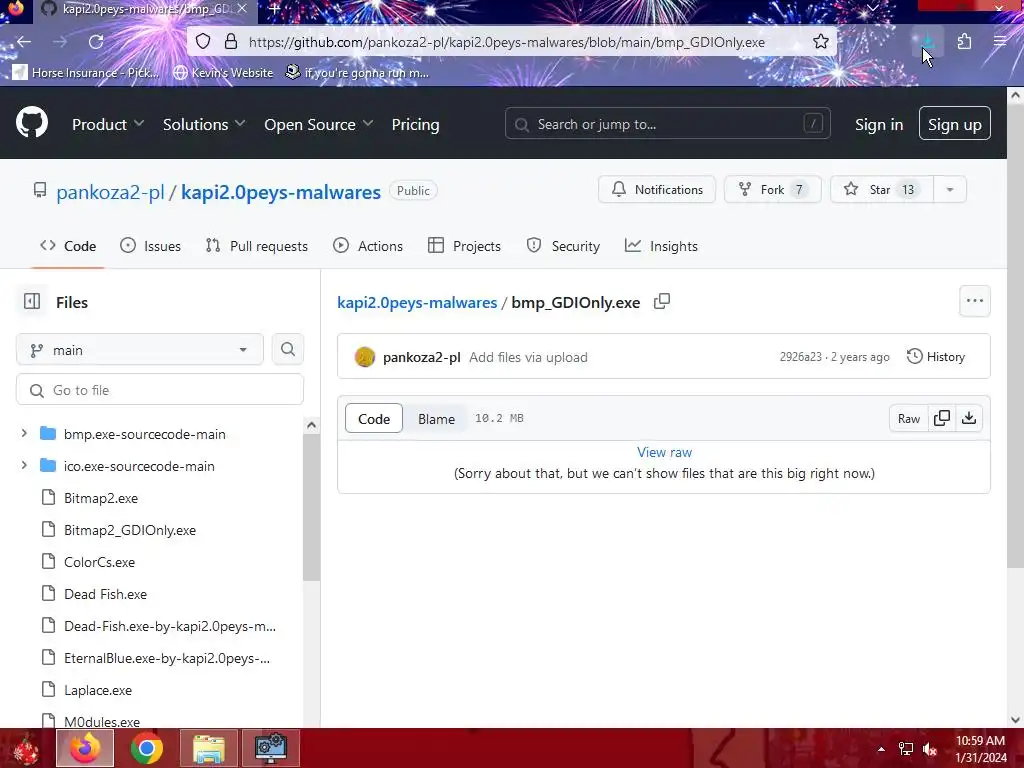Open the kapi2.0peys-malwares breadcrumb link
Viewport: 1024px width, 768px height.
[417, 302]
